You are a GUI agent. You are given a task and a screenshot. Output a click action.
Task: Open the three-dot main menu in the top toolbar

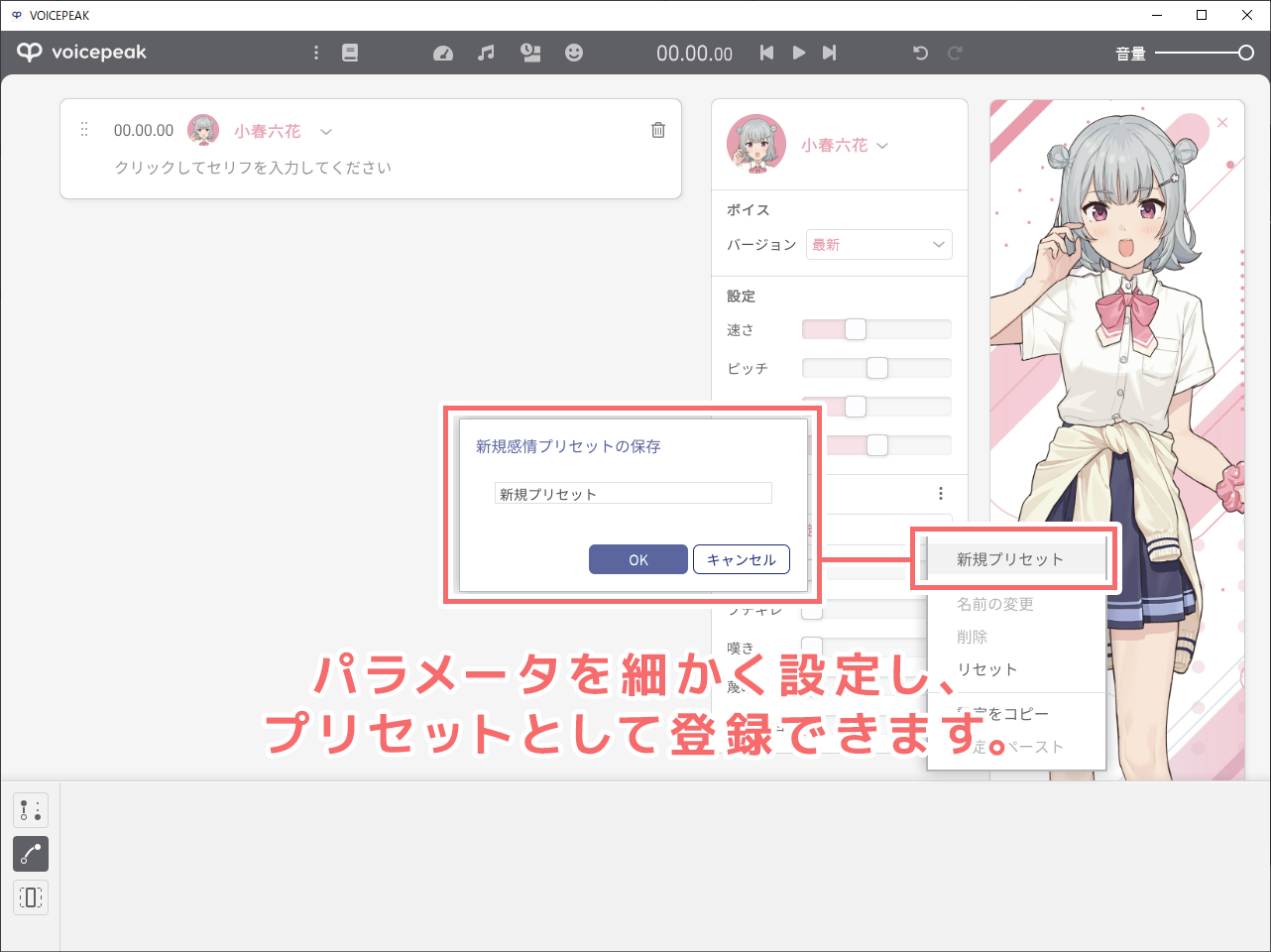(x=316, y=53)
